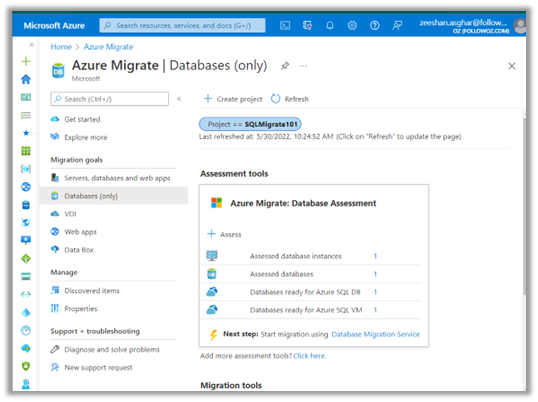Open the Assessed database instances count 1

[x=375, y=256]
